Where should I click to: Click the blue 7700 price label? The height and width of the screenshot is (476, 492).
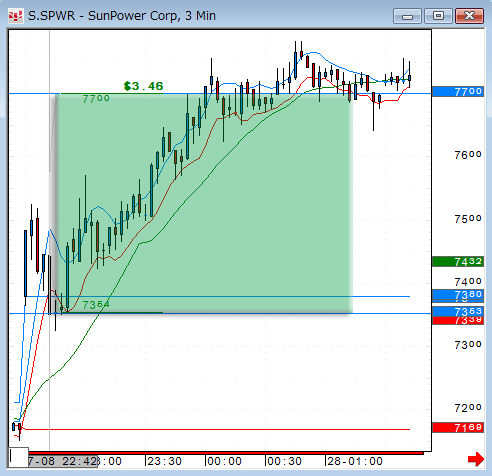click(458, 91)
